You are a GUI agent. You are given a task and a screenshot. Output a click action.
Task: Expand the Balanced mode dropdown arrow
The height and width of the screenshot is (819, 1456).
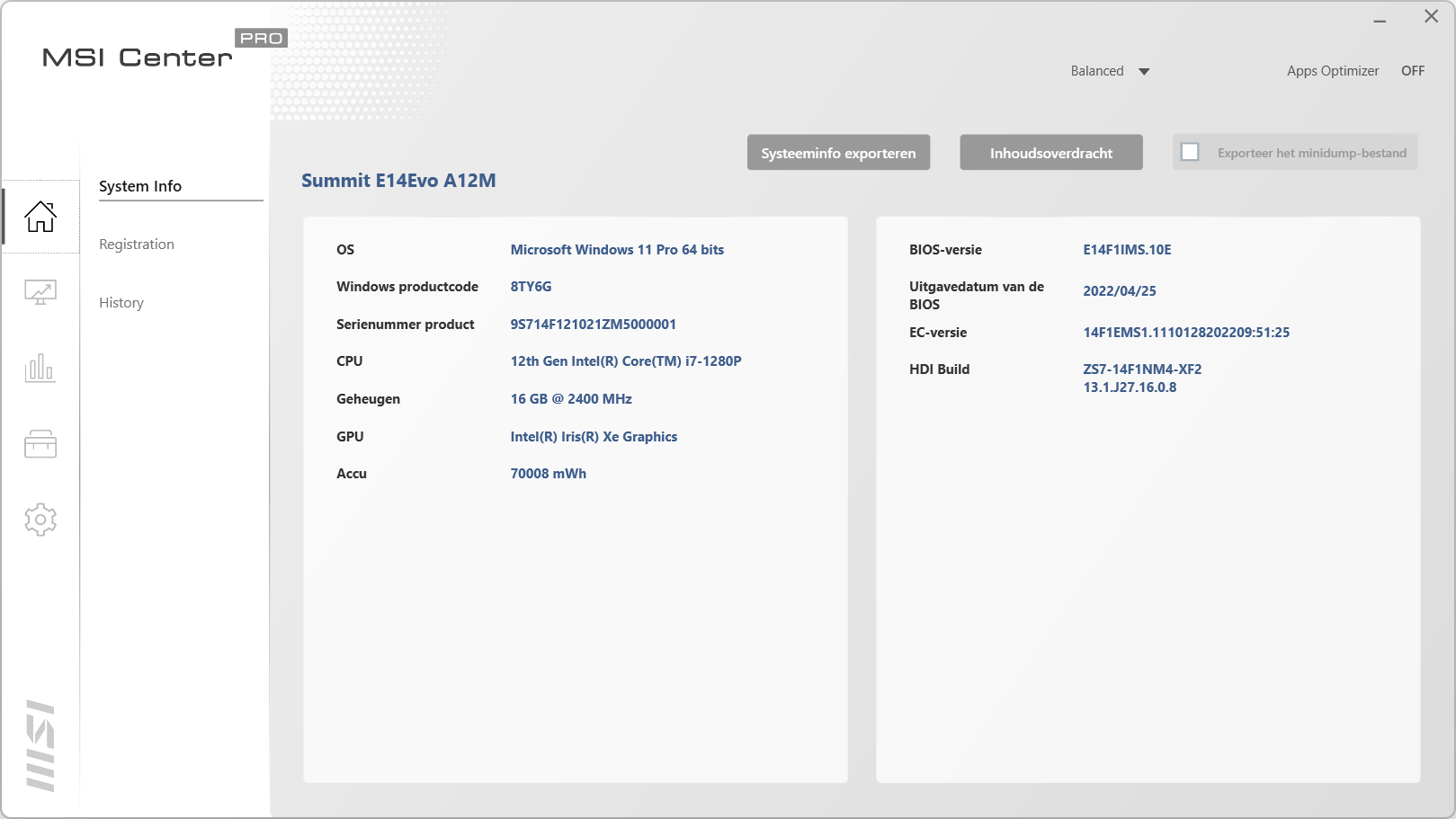1144,72
